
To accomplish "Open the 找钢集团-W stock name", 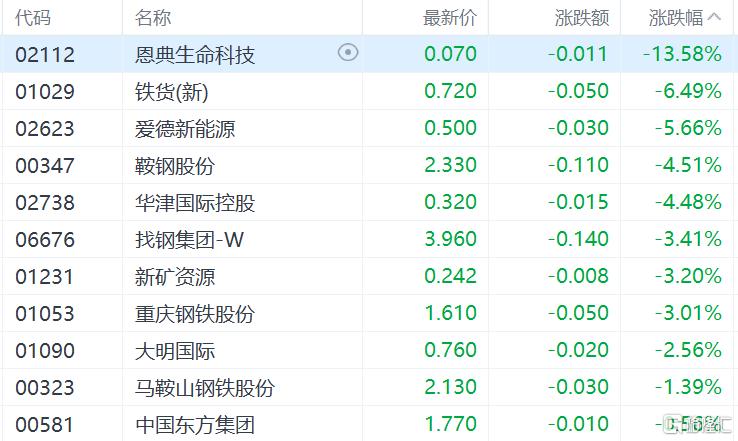I will pos(189,240).
